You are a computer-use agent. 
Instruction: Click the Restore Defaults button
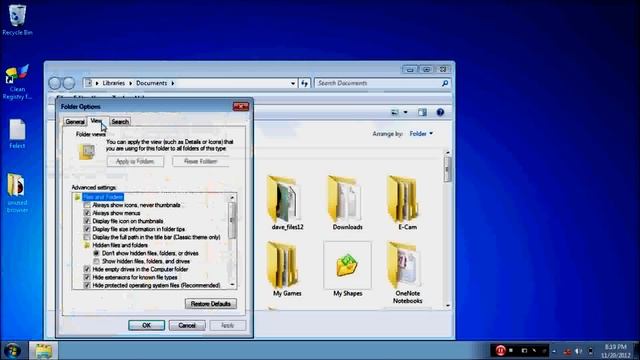(211, 304)
